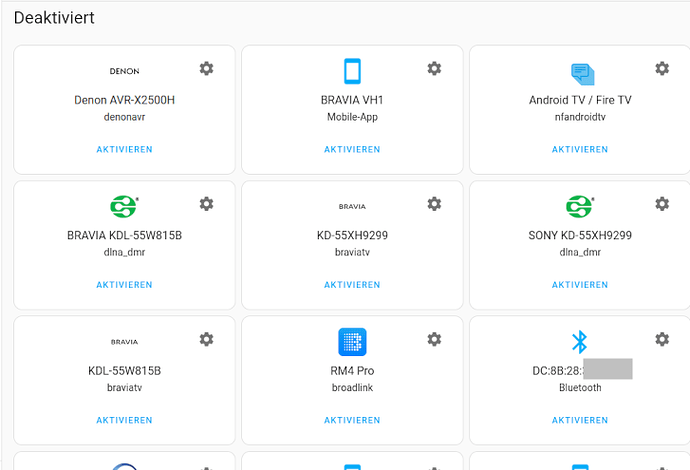Open settings gear for BRAVIA KDL-55W815B dlna_dmr
This screenshot has height=470, width=690.
[206, 204]
